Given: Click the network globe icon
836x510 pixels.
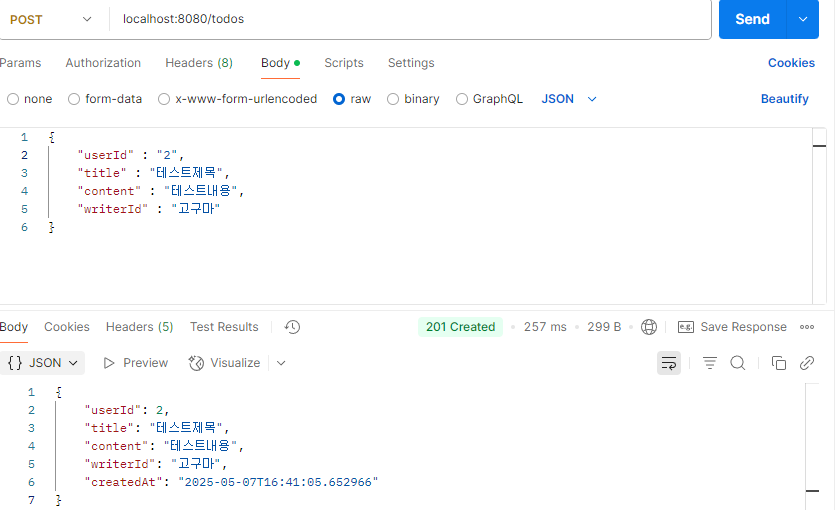Looking at the screenshot, I should coord(649,327).
